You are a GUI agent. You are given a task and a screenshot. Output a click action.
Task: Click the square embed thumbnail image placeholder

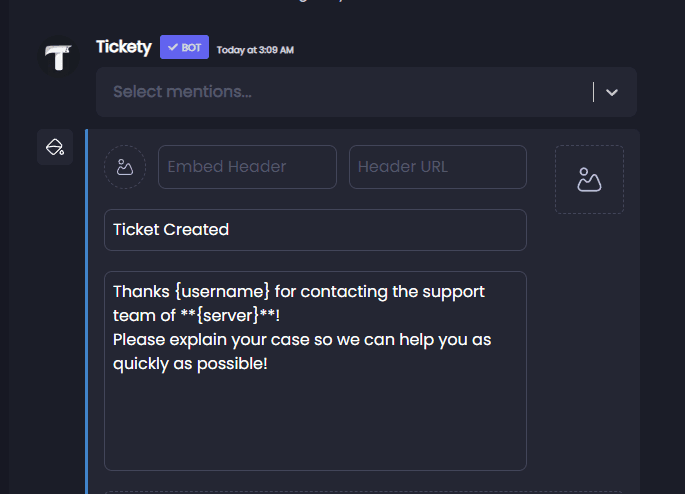589,180
